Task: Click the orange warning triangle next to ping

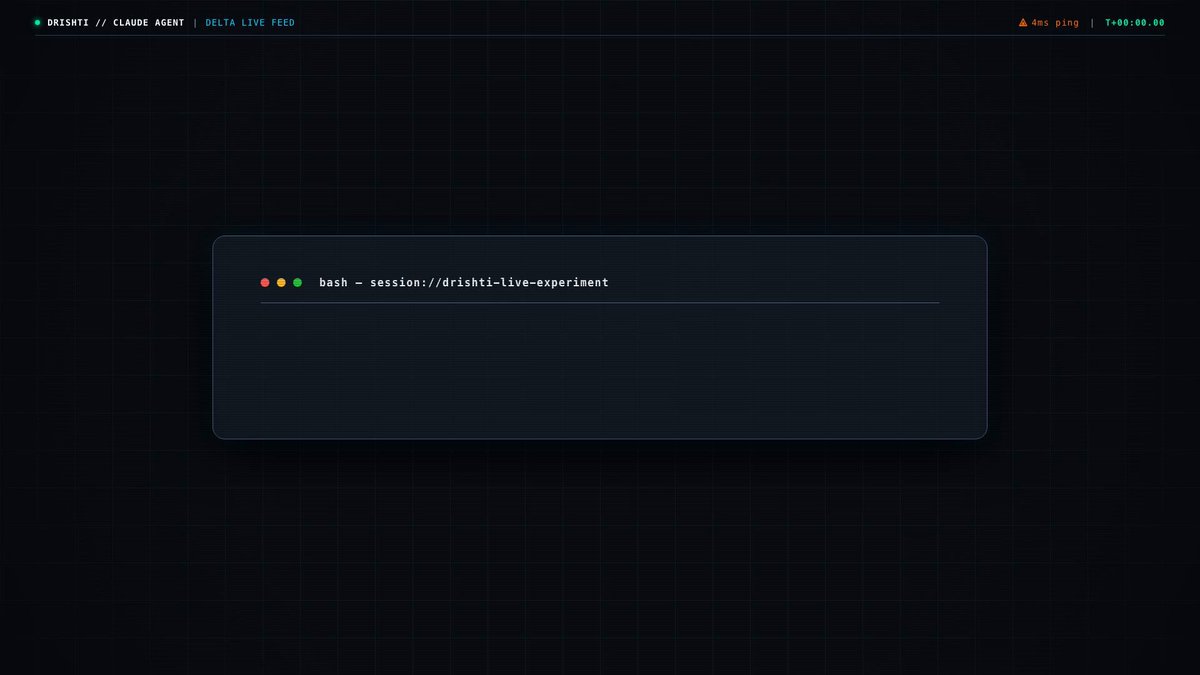Action: 1023,22
